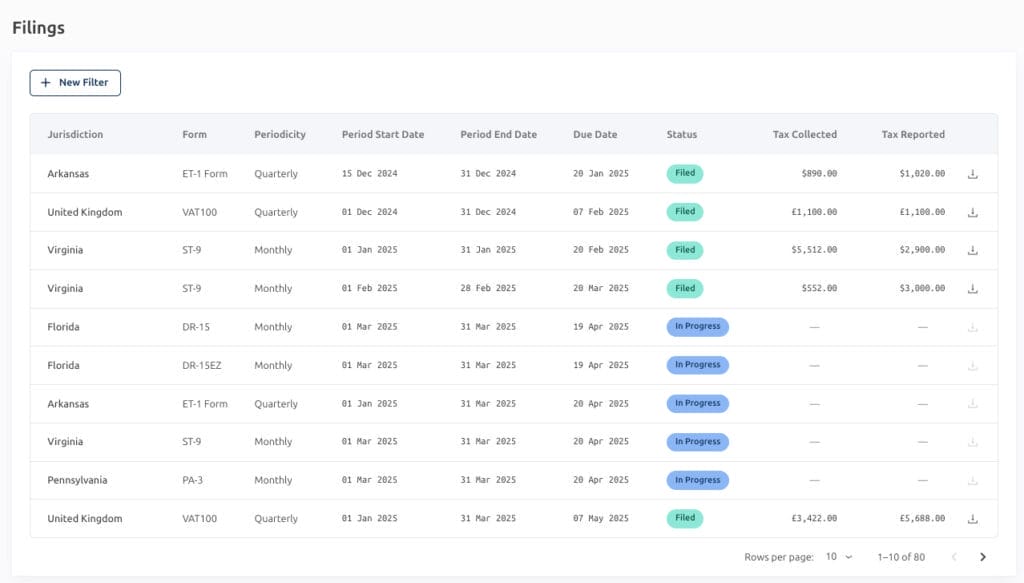This screenshot has height=583, width=1024.
Task: Click In Progress badge for Florida DR-15EZ
Action: coord(697,365)
